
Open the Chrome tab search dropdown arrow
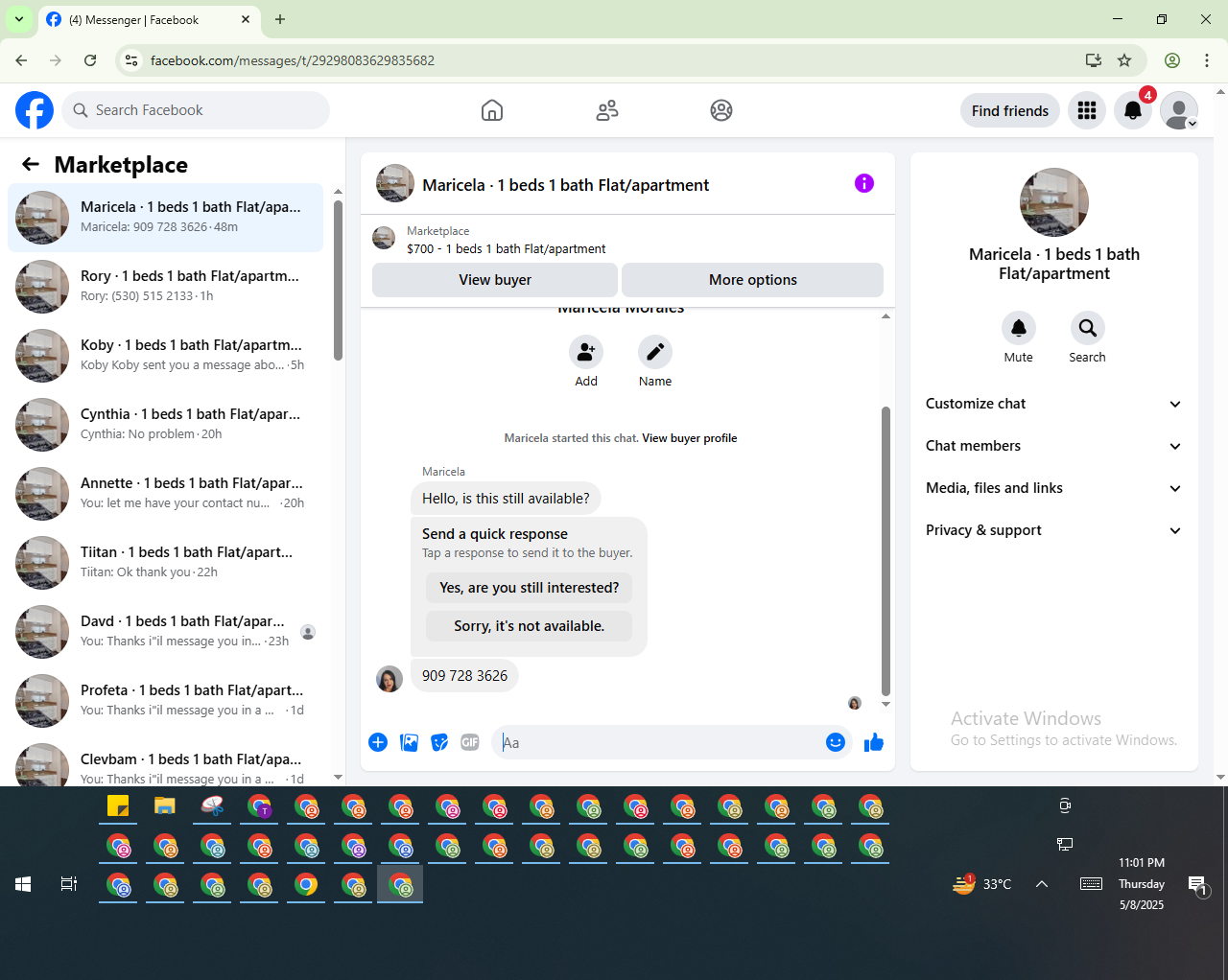coord(19,19)
